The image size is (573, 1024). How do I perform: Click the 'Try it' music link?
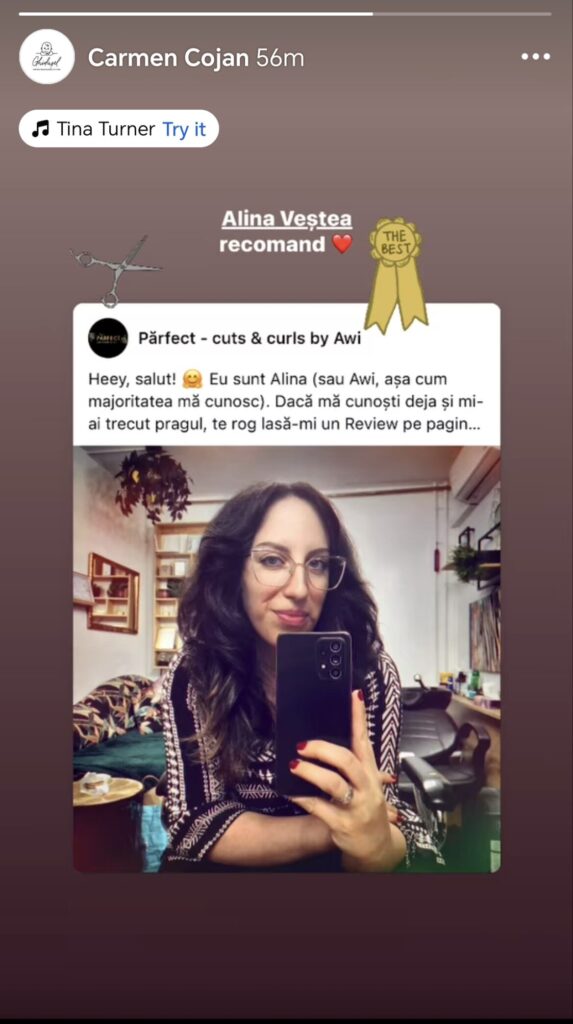click(x=184, y=129)
